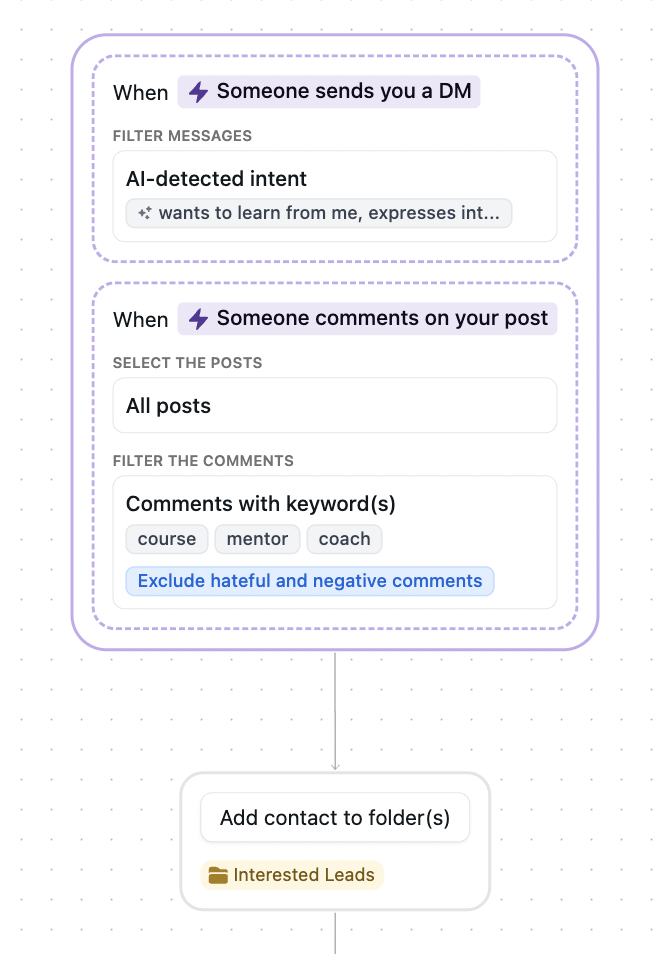672x954 pixels.
Task: Click the folder icon on the Interested Leads tag
Action: (x=219, y=875)
